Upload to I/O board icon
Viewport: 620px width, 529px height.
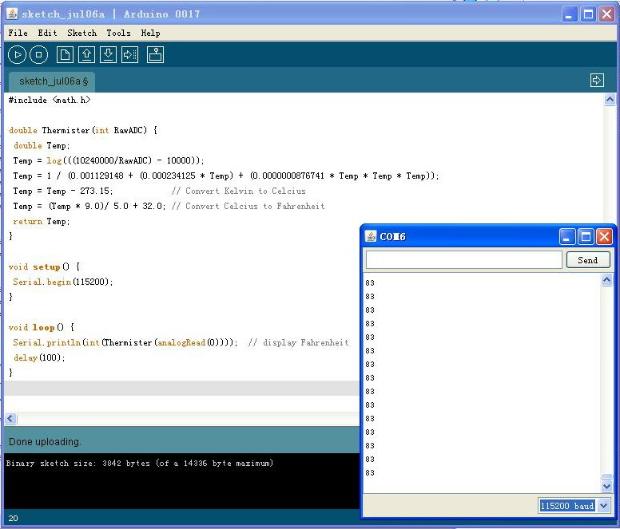(x=130, y=55)
